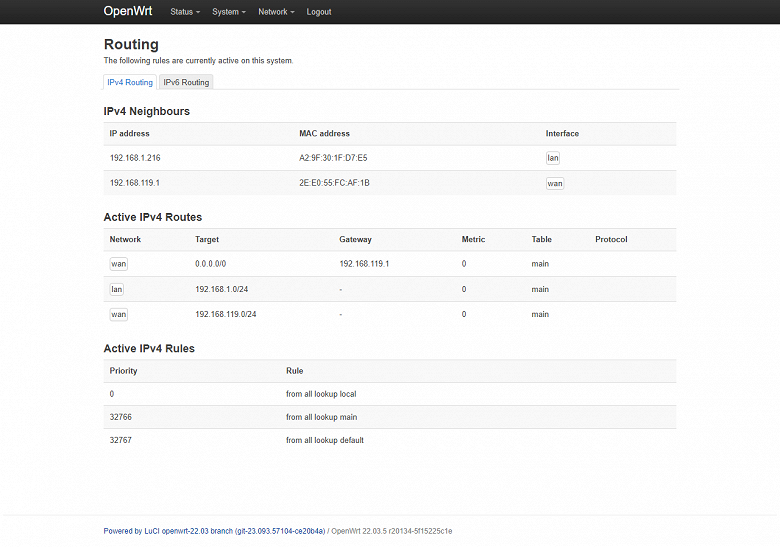Click lan badge on the 192.168.1.0/24 route
Image resolution: width=780 pixels, height=547 pixels.
(x=117, y=289)
